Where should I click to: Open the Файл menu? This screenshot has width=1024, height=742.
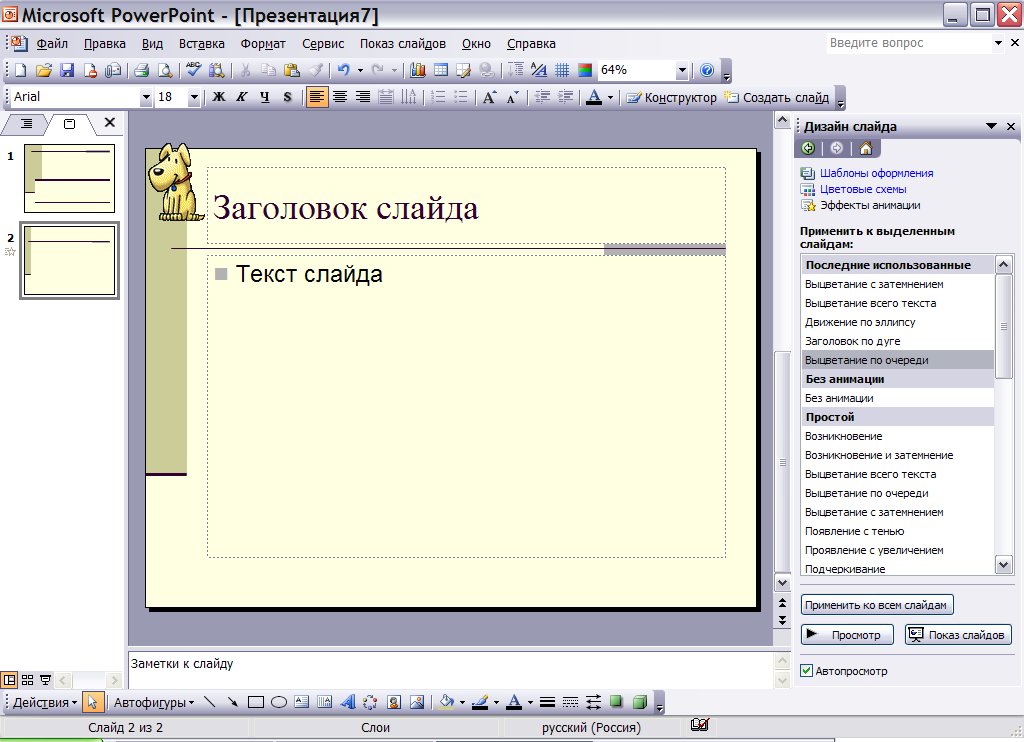[52, 44]
